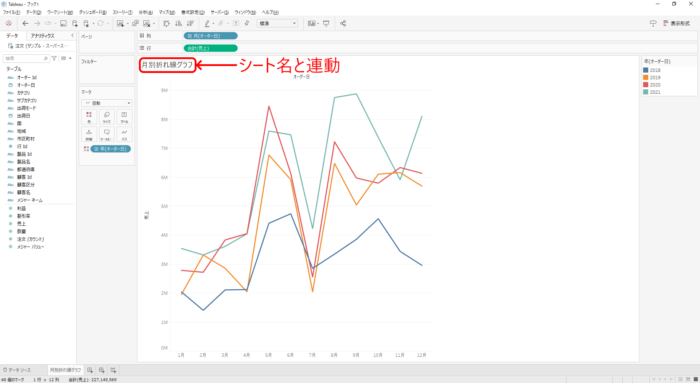Click the データソース tab at bottom

click(x=17, y=370)
